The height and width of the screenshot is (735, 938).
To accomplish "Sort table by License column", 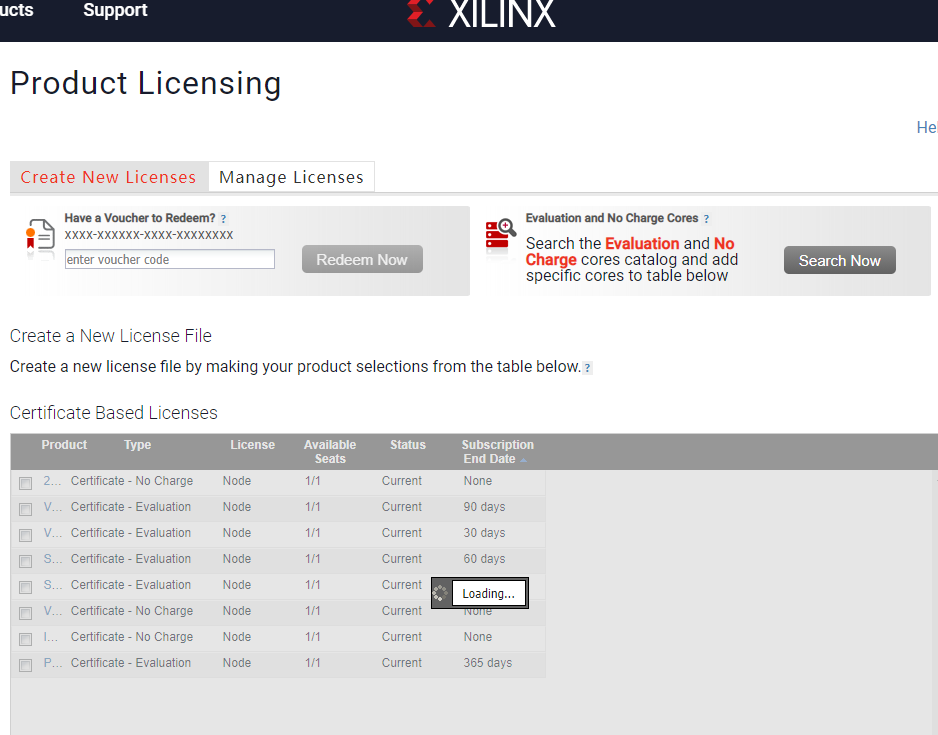I will (x=252, y=444).
